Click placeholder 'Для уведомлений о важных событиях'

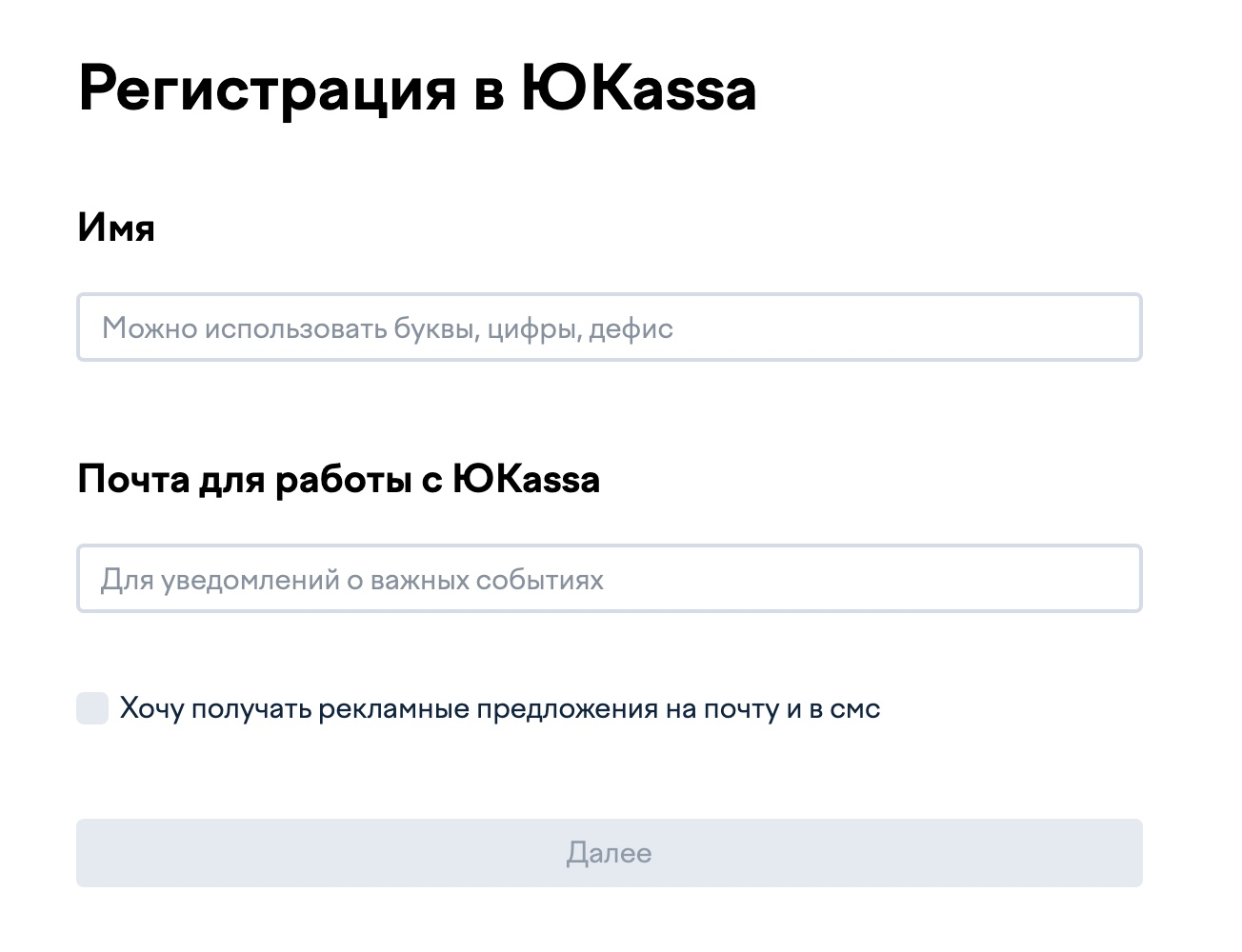tap(352, 580)
